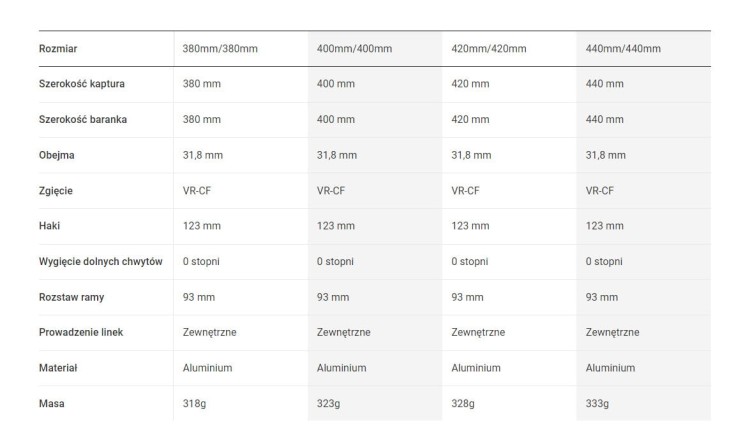Click the Masa row label
The height and width of the screenshot is (446, 750).
pyautogui.click(x=50, y=403)
